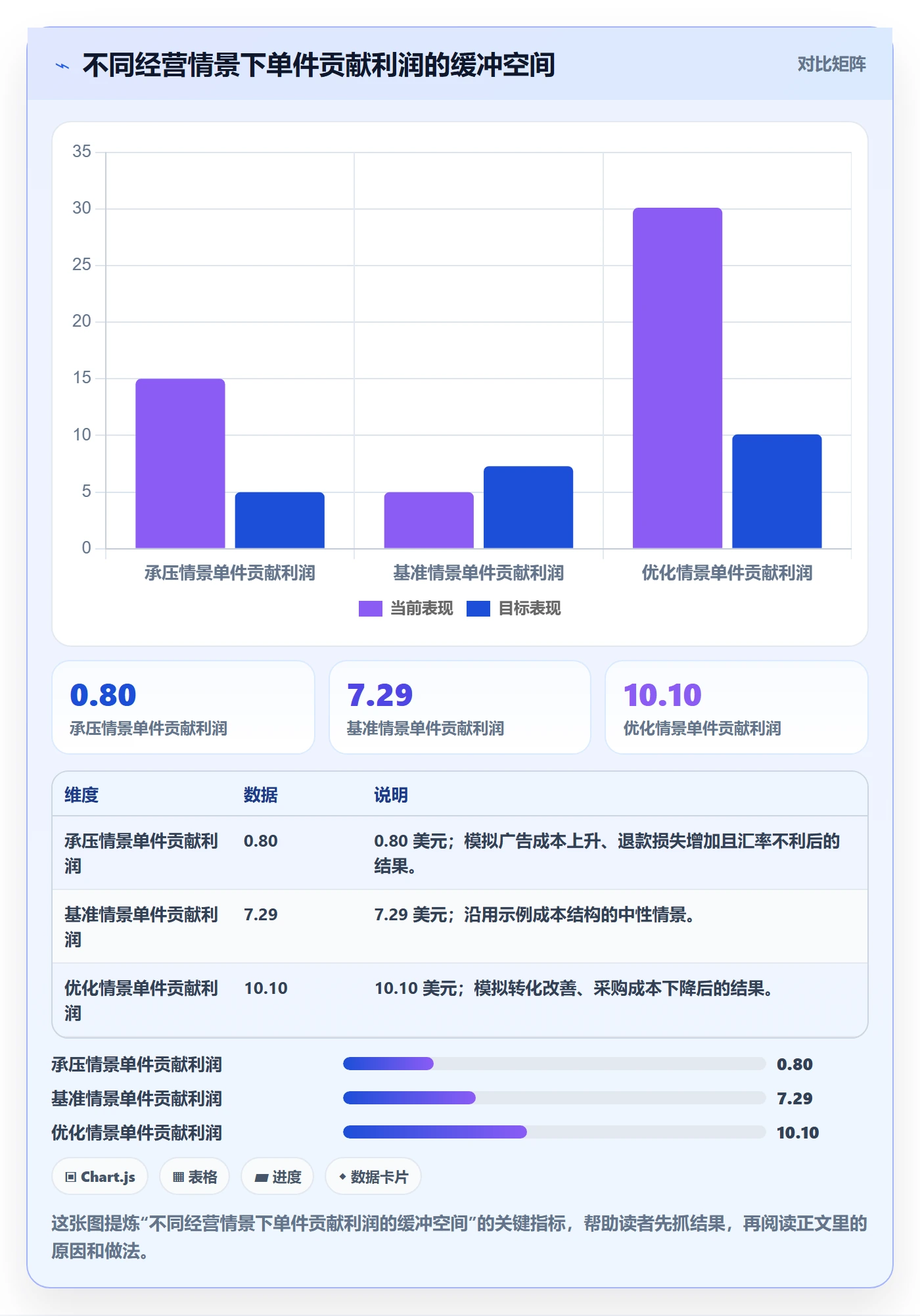Select the blue 基准情景 chart bar

tap(528, 507)
